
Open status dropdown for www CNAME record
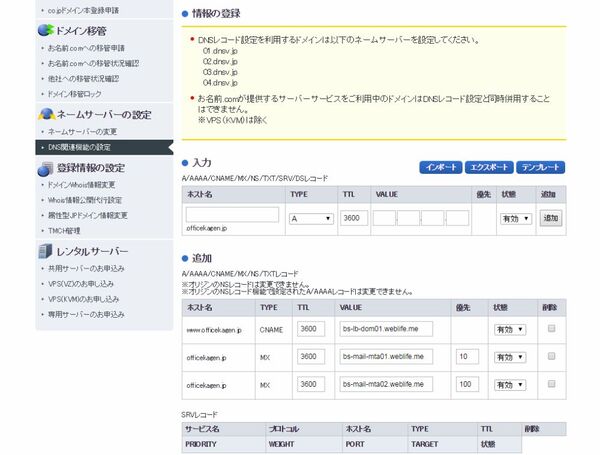510,329
